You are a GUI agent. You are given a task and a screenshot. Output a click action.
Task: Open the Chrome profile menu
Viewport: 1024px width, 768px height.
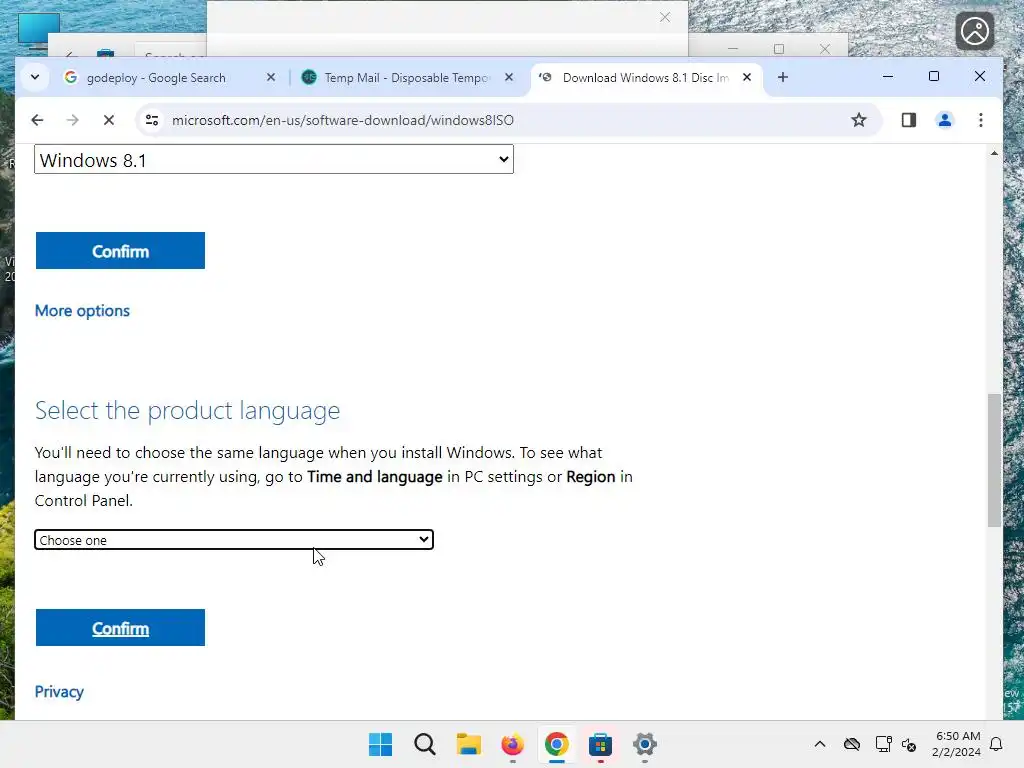click(944, 120)
